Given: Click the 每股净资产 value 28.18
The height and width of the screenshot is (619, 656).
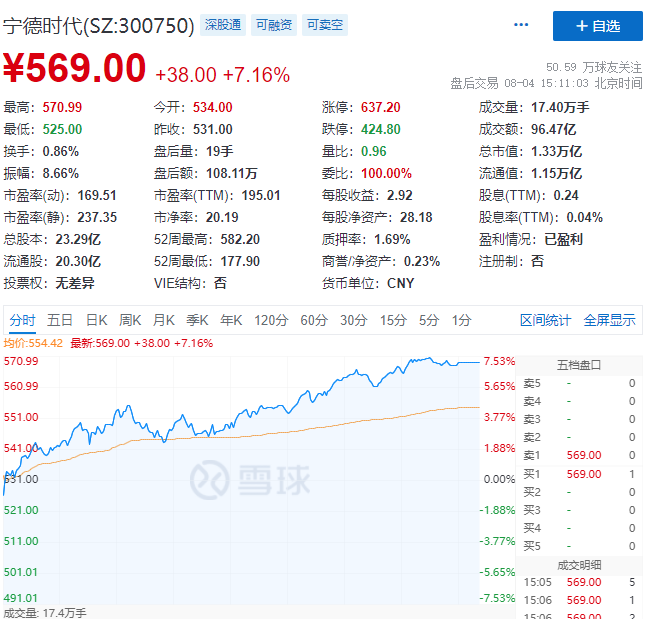Looking at the screenshot, I should click(x=416, y=217).
